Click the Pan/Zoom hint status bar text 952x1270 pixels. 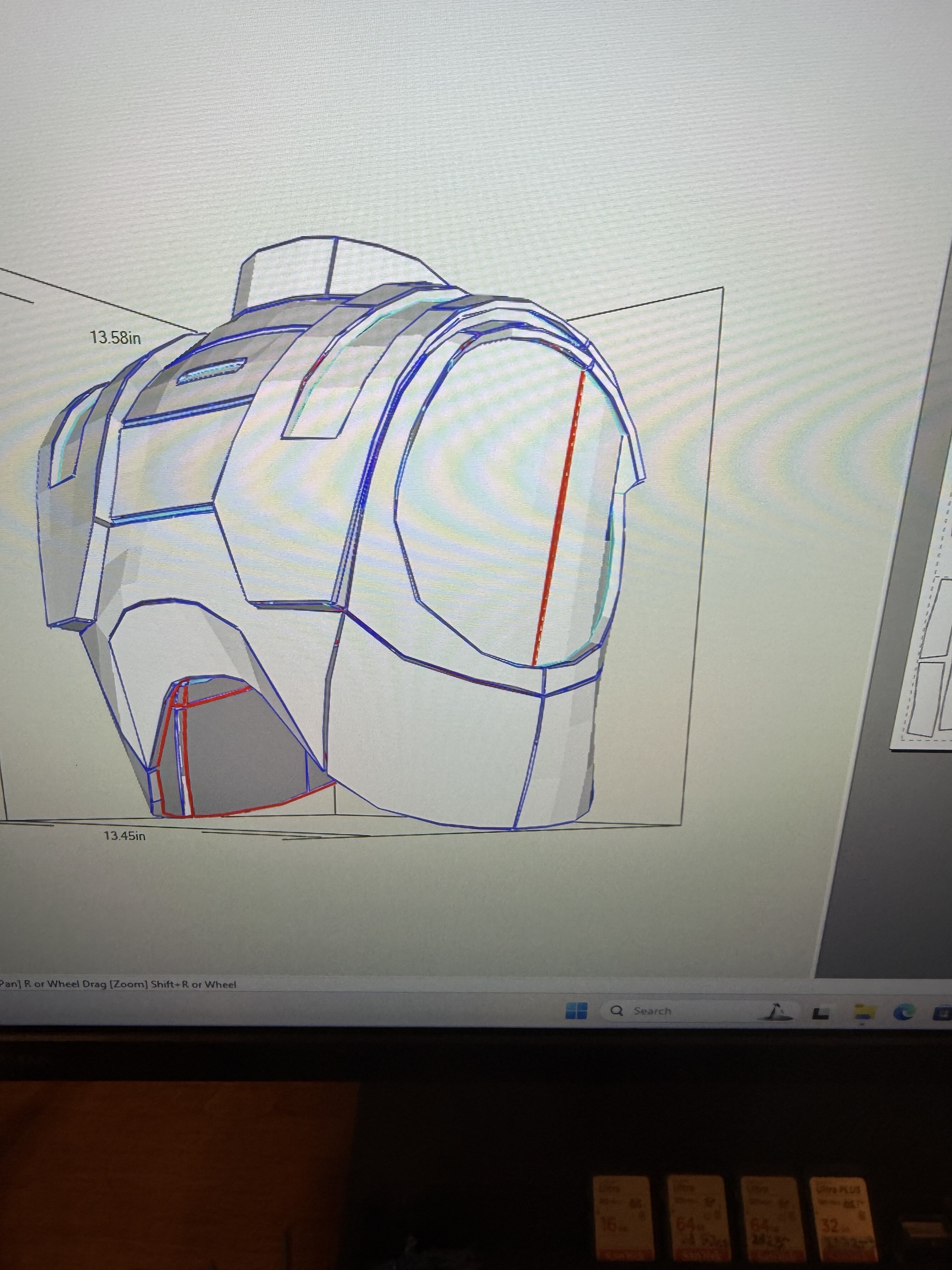click(118, 984)
